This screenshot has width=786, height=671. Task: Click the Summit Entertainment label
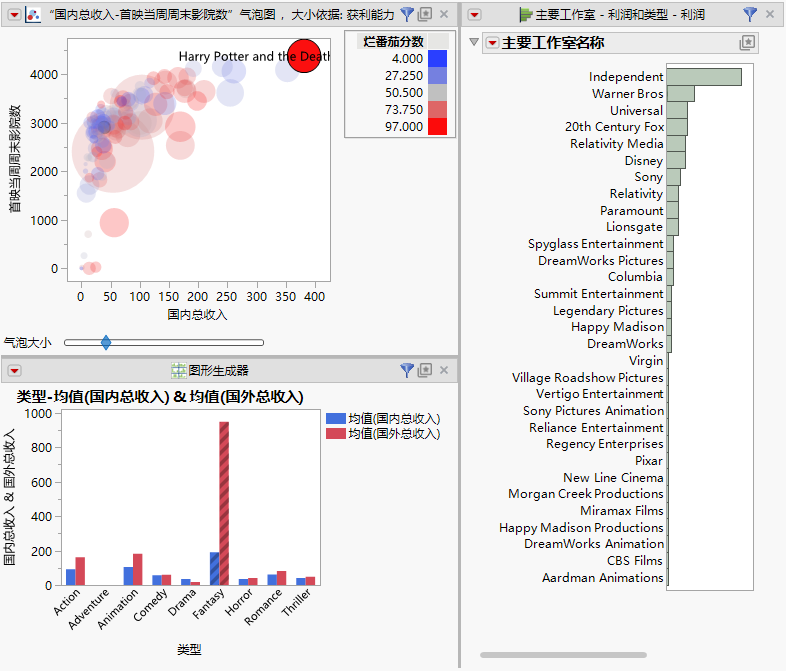click(x=599, y=294)
